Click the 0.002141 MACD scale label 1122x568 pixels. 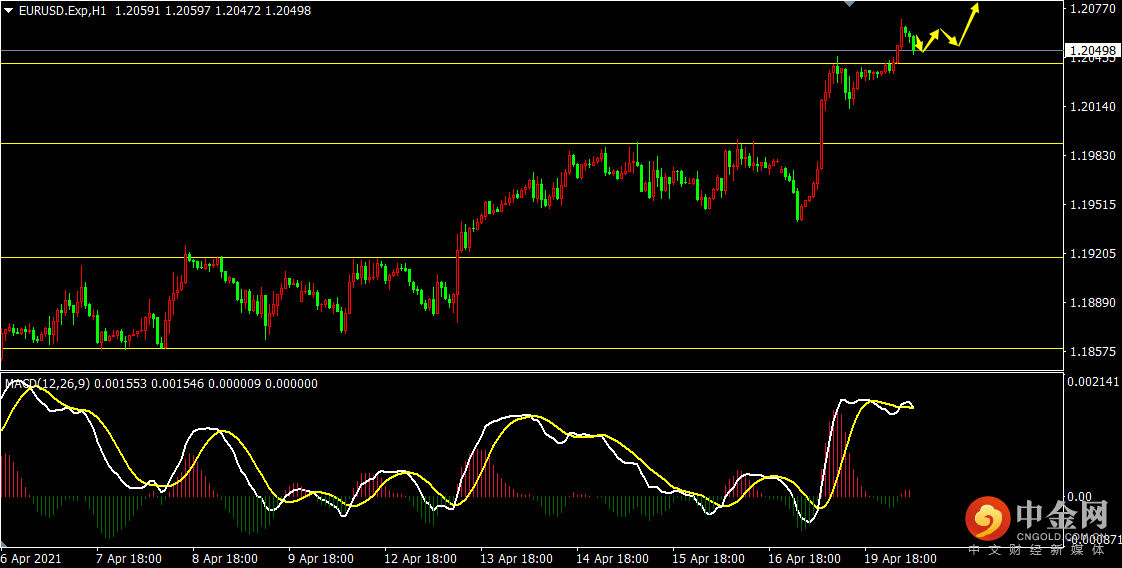tap(1092, 383)
